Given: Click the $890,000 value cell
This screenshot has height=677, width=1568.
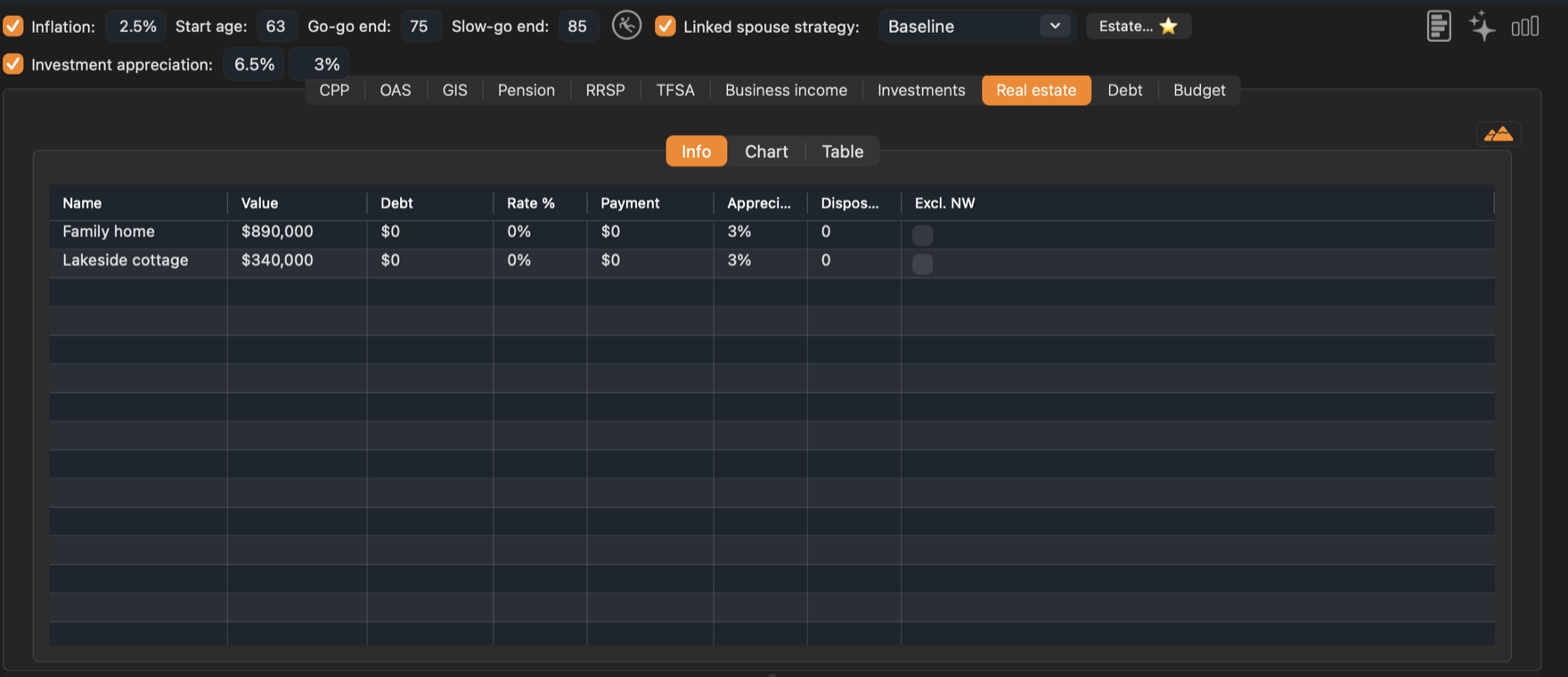Looking at the screenshot, I should click(x=297, y=232).
